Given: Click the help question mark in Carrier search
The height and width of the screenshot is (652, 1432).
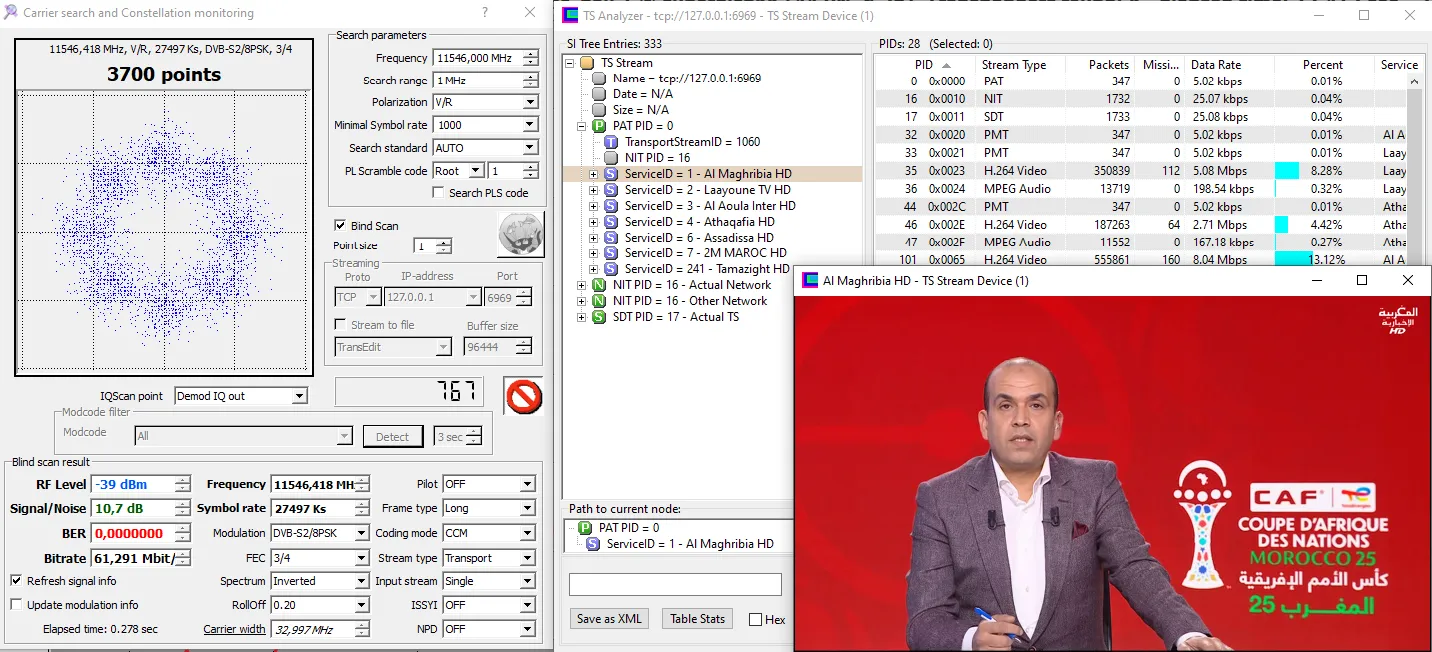Looking at the screenshot, I should pyautogui.click(x=485, y=13).
